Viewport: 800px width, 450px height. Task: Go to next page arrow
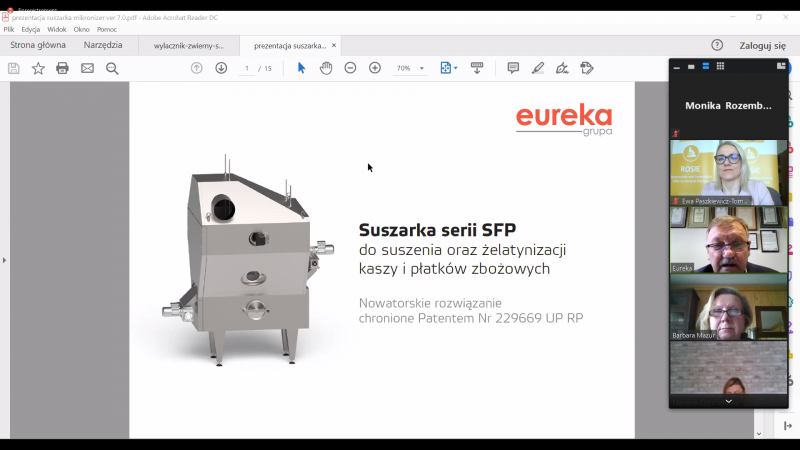(221, 68)
